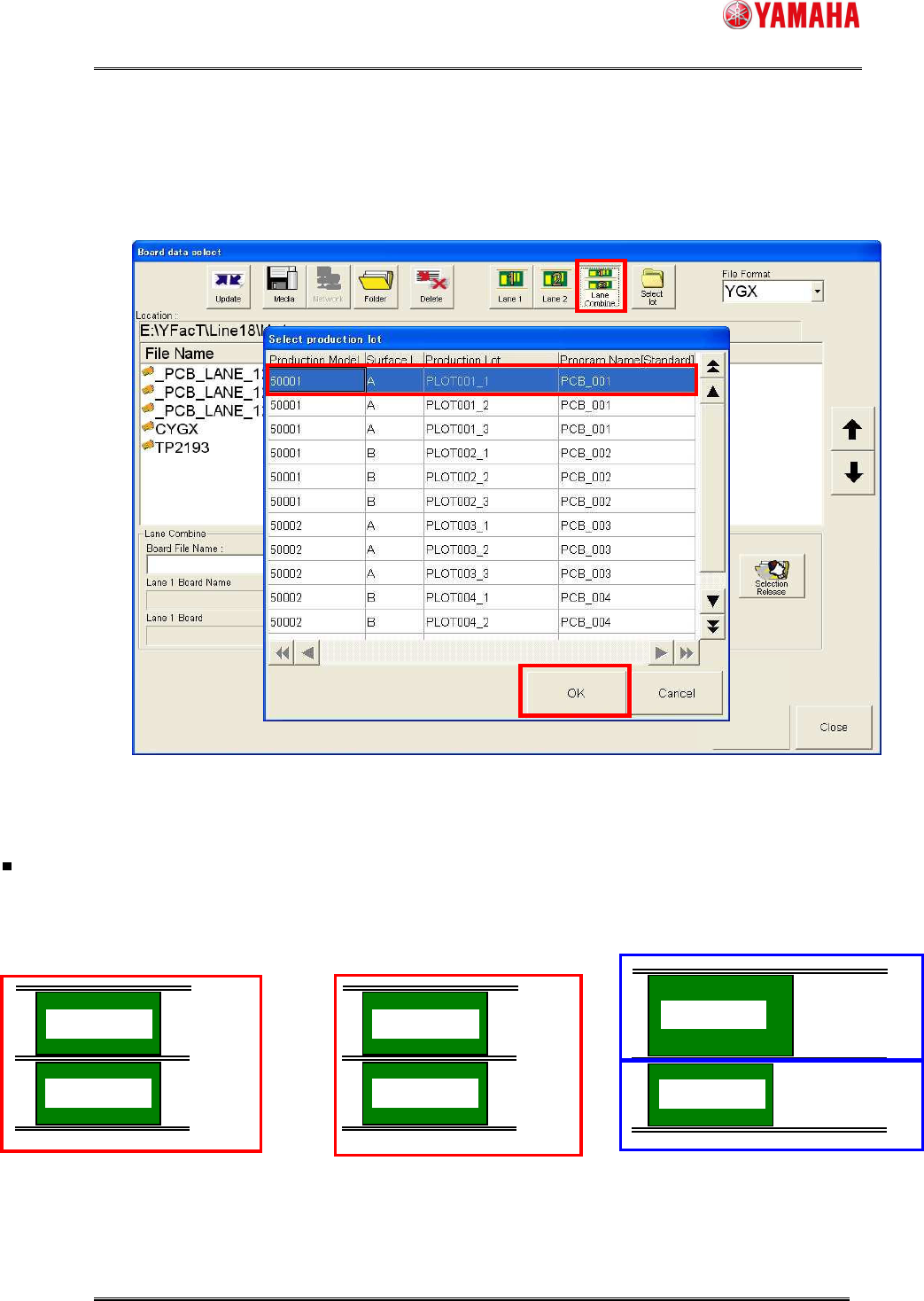Select the CYGX file in file list

(176, 429)
